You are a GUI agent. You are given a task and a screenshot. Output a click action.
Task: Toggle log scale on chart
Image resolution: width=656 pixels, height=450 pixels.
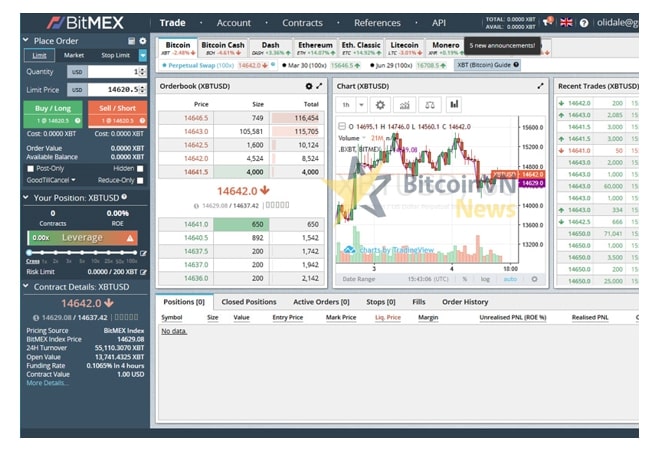pos(485,279)
